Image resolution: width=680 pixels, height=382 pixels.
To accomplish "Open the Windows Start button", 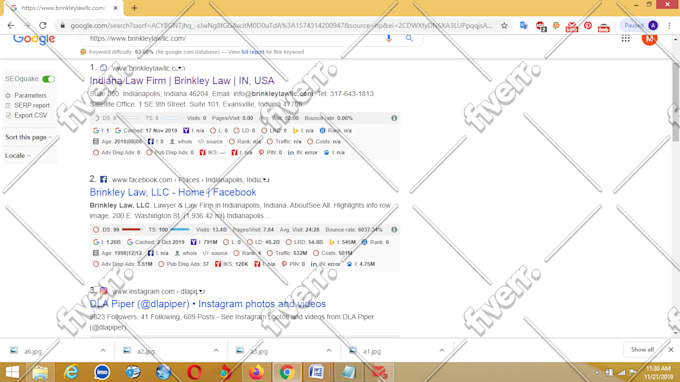I will (12, 372).
